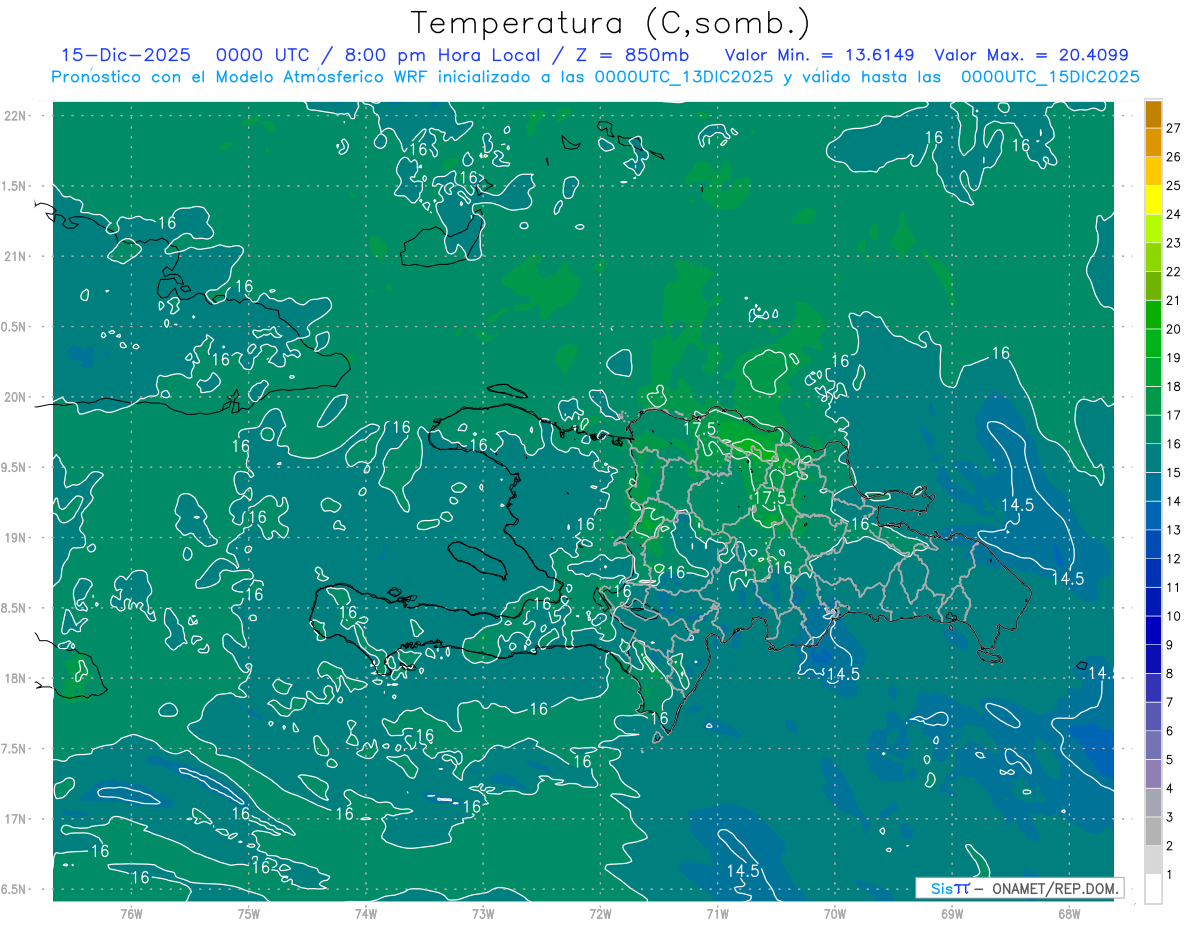Select the '68W' longitude label
This screenshot has width=1200, height=927.
(x=1069, y=914)
